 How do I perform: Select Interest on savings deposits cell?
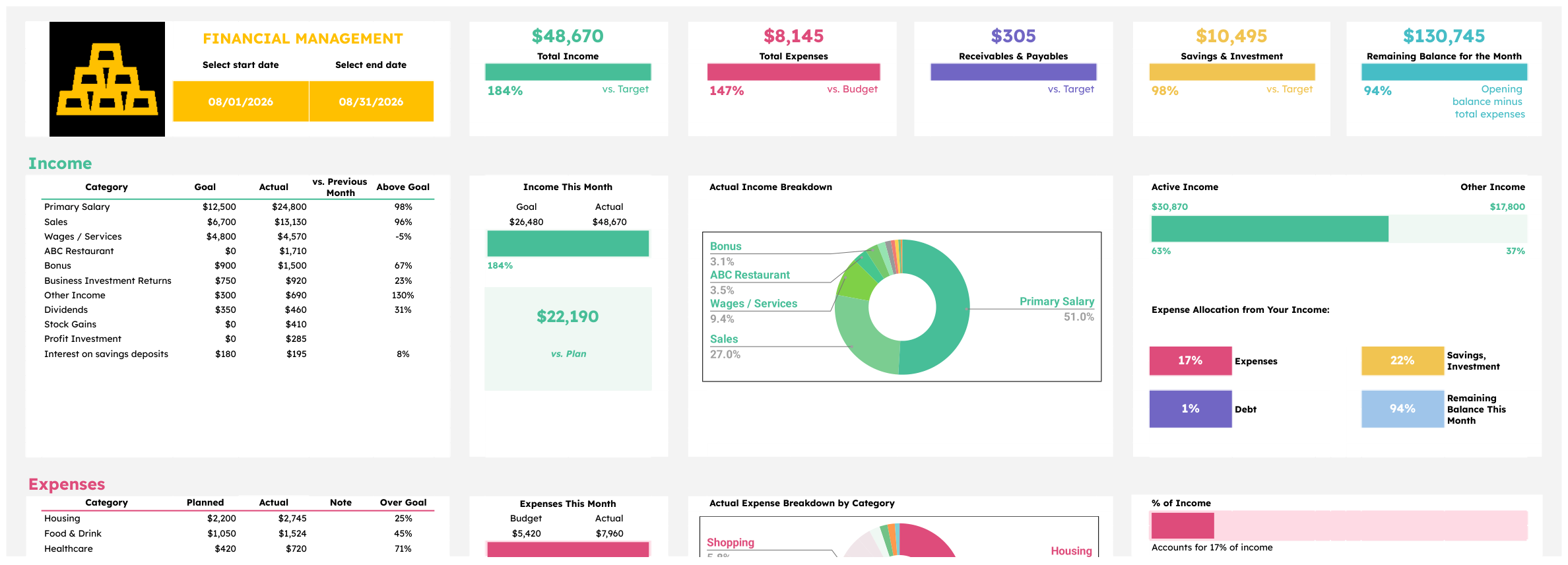coord(106,354)
